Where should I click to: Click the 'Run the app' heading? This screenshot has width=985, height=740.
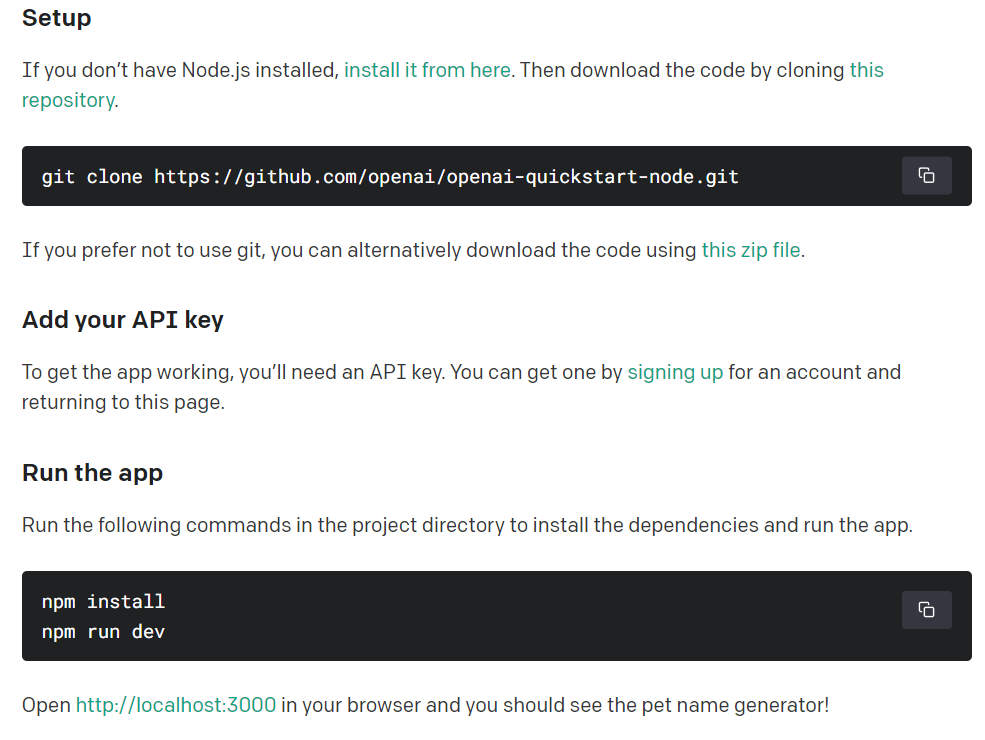click(92, 472)
